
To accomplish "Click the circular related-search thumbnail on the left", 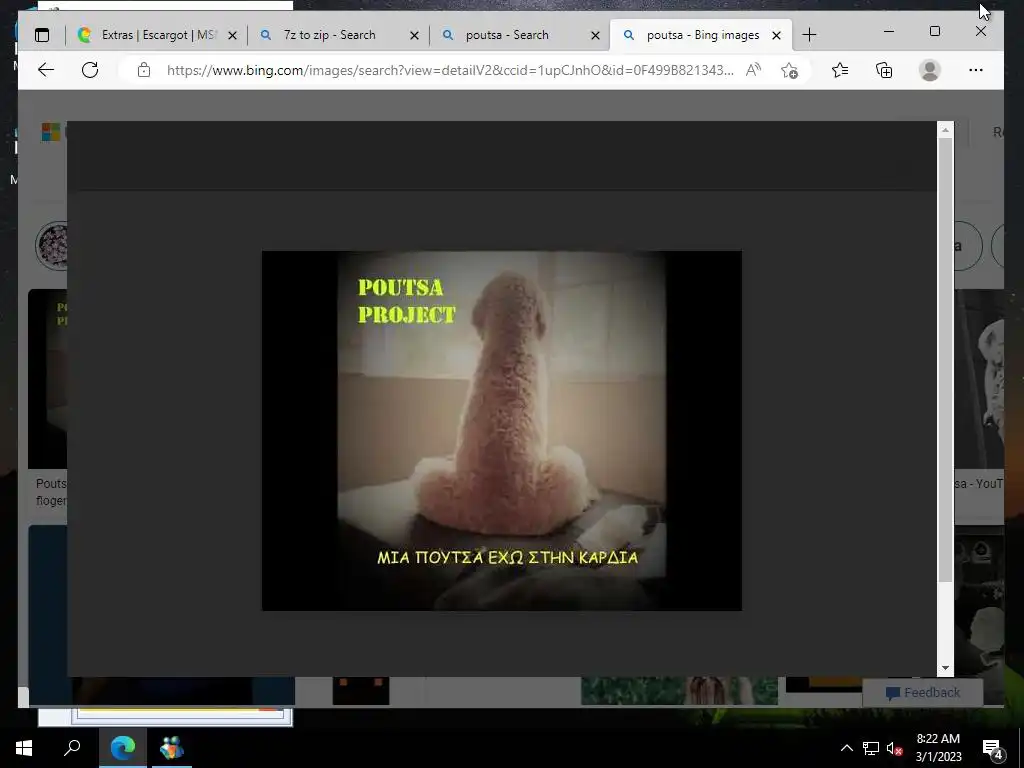I will point(52,246).
